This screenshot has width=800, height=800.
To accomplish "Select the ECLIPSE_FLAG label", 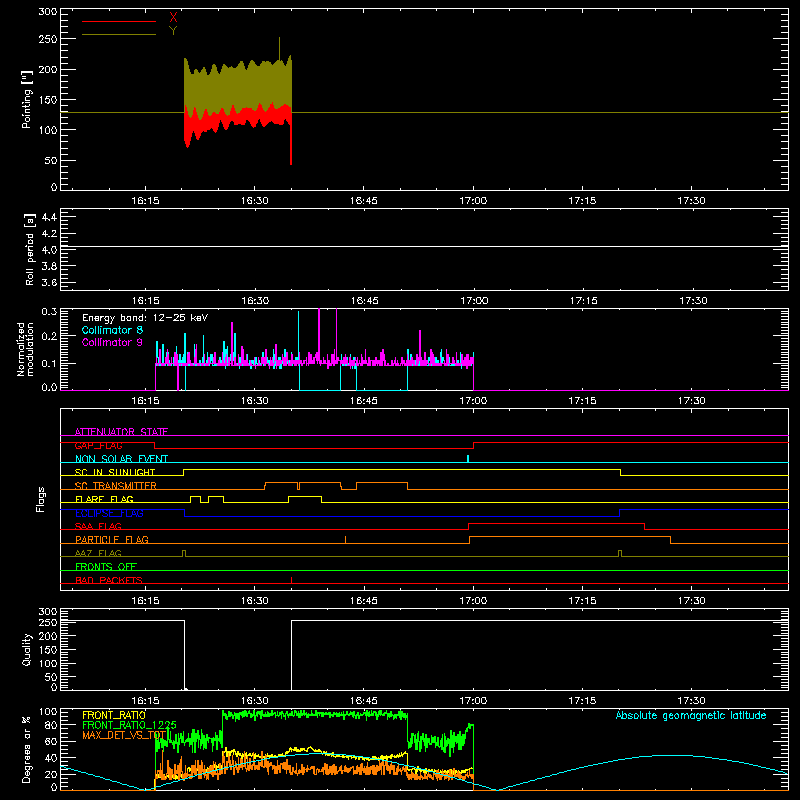I will coord(109,513).
